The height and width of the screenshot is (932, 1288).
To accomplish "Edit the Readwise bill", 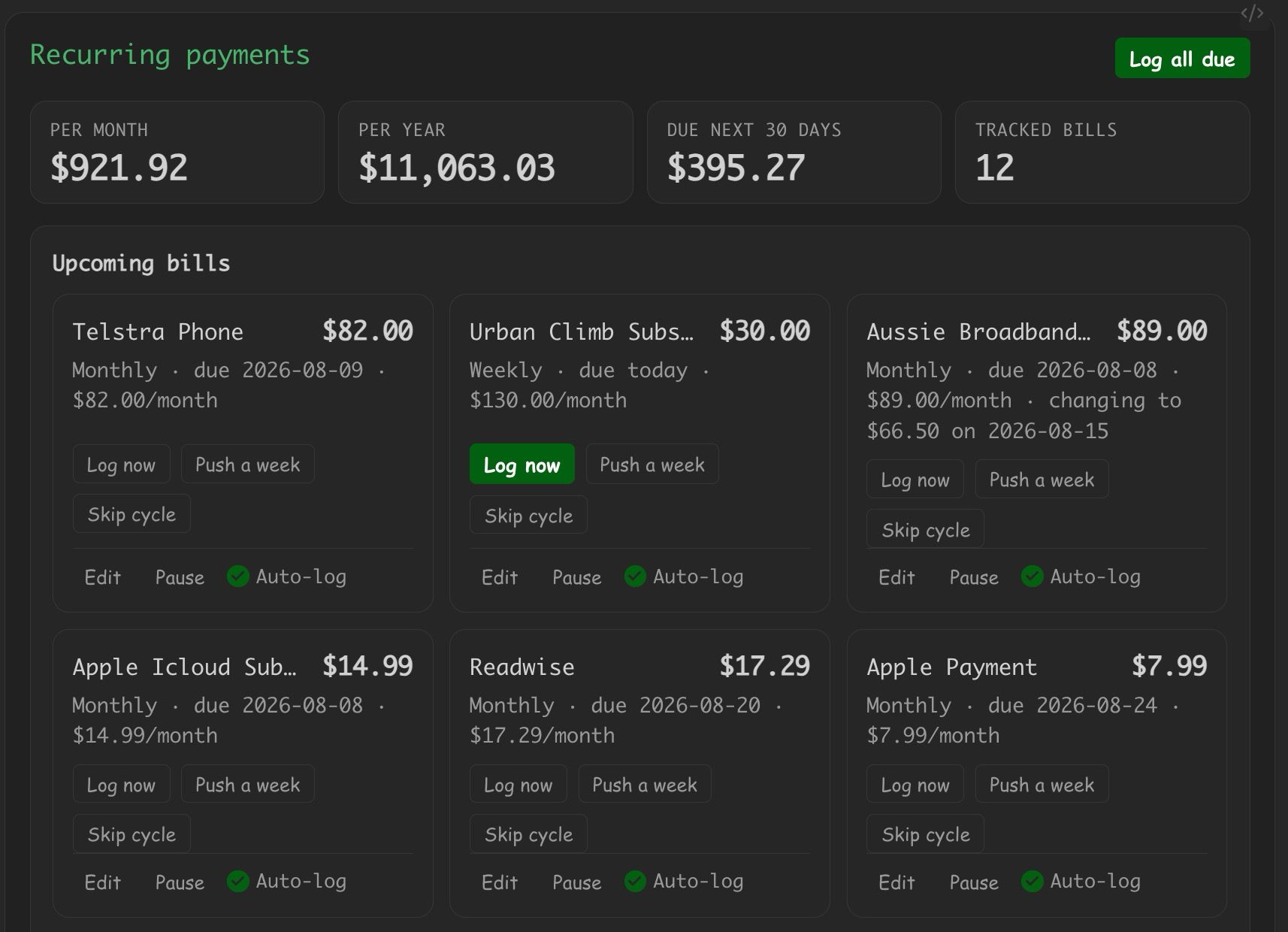I will 499,882.
